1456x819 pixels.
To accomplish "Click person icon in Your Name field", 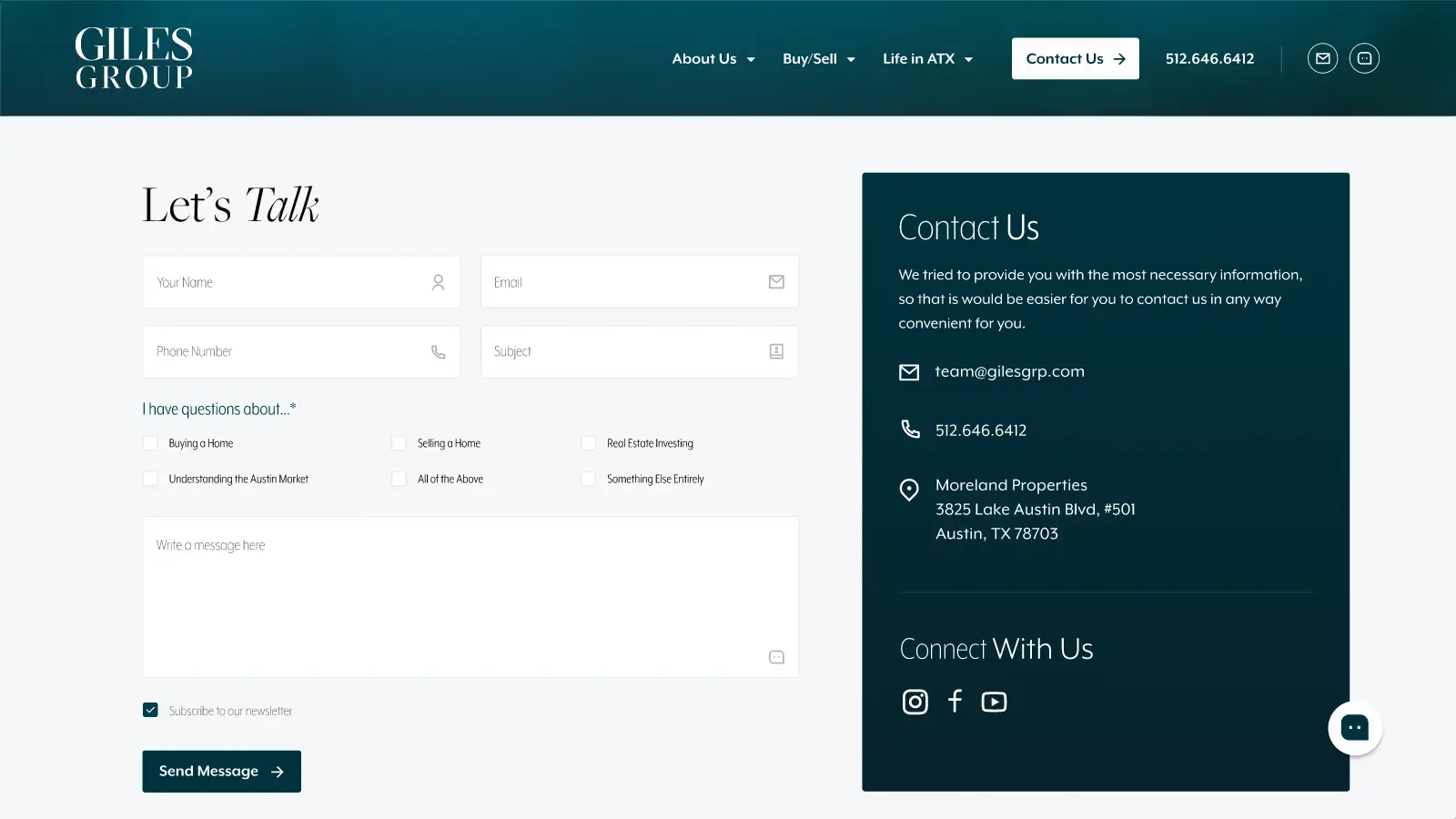I will (438, 282).
